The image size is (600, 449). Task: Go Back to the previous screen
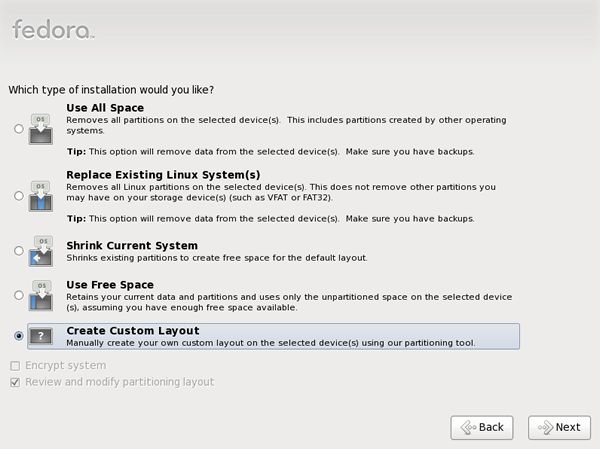pos(482,428)
